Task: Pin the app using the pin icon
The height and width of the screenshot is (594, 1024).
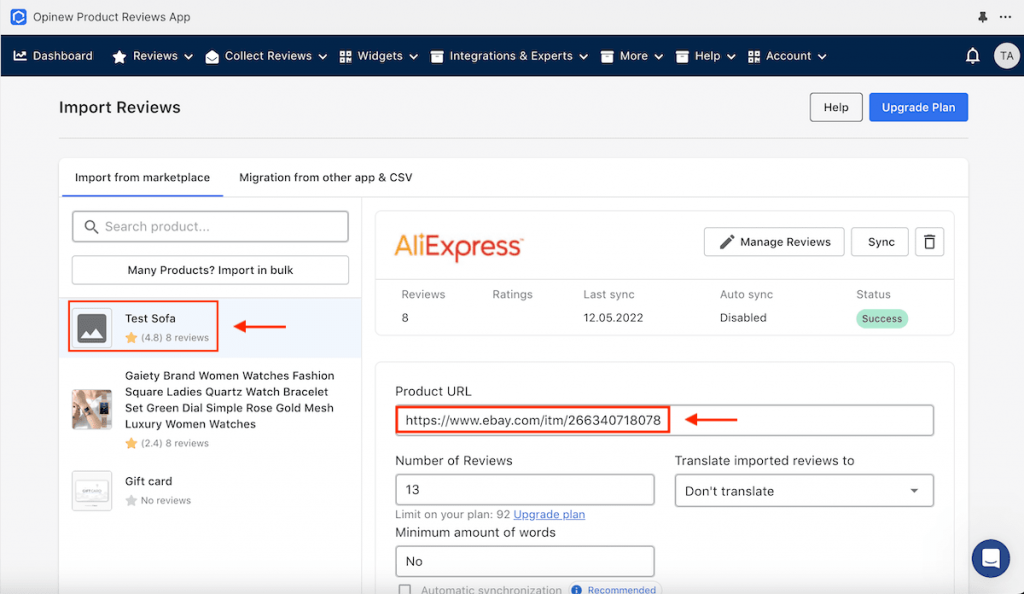Action: point(982,17)
